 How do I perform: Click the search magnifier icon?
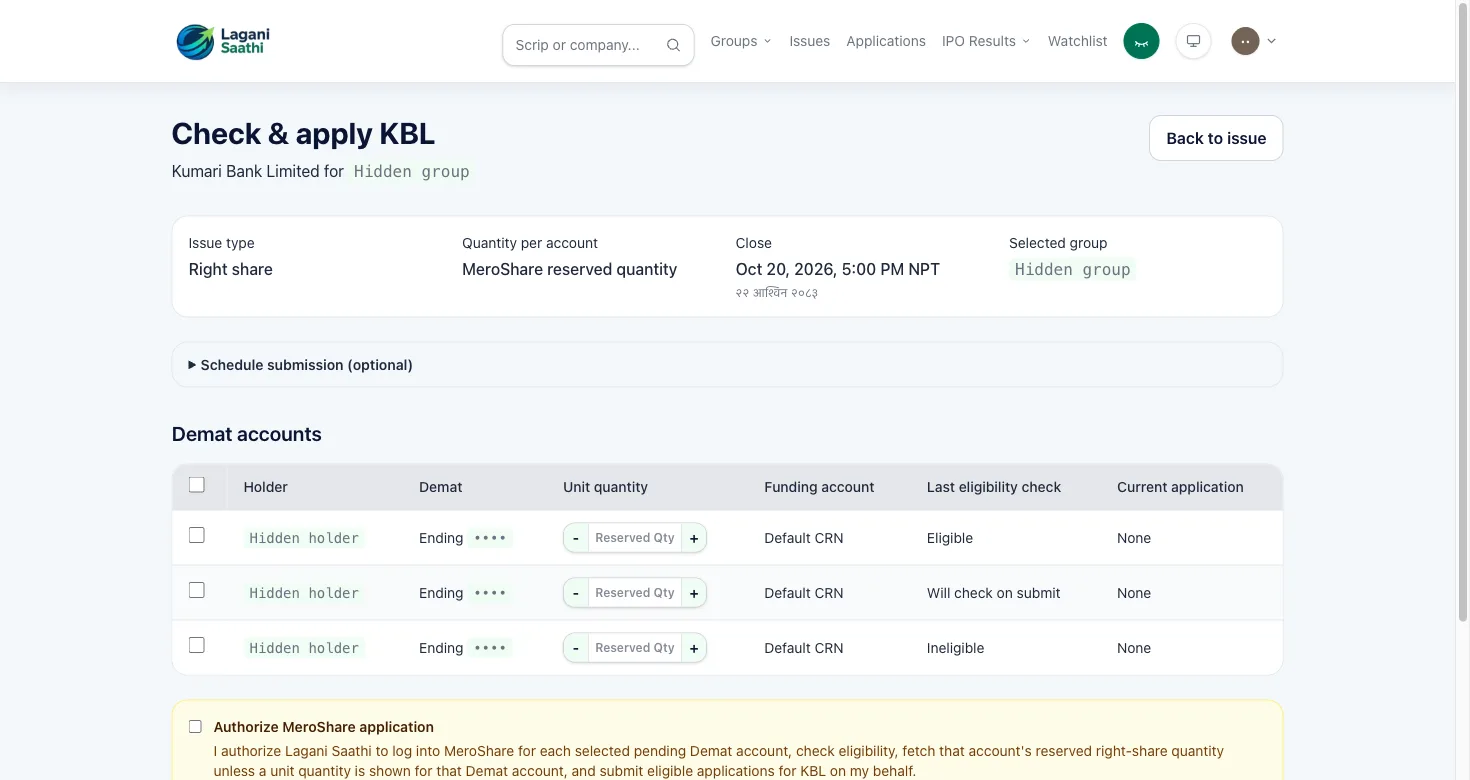673,45
